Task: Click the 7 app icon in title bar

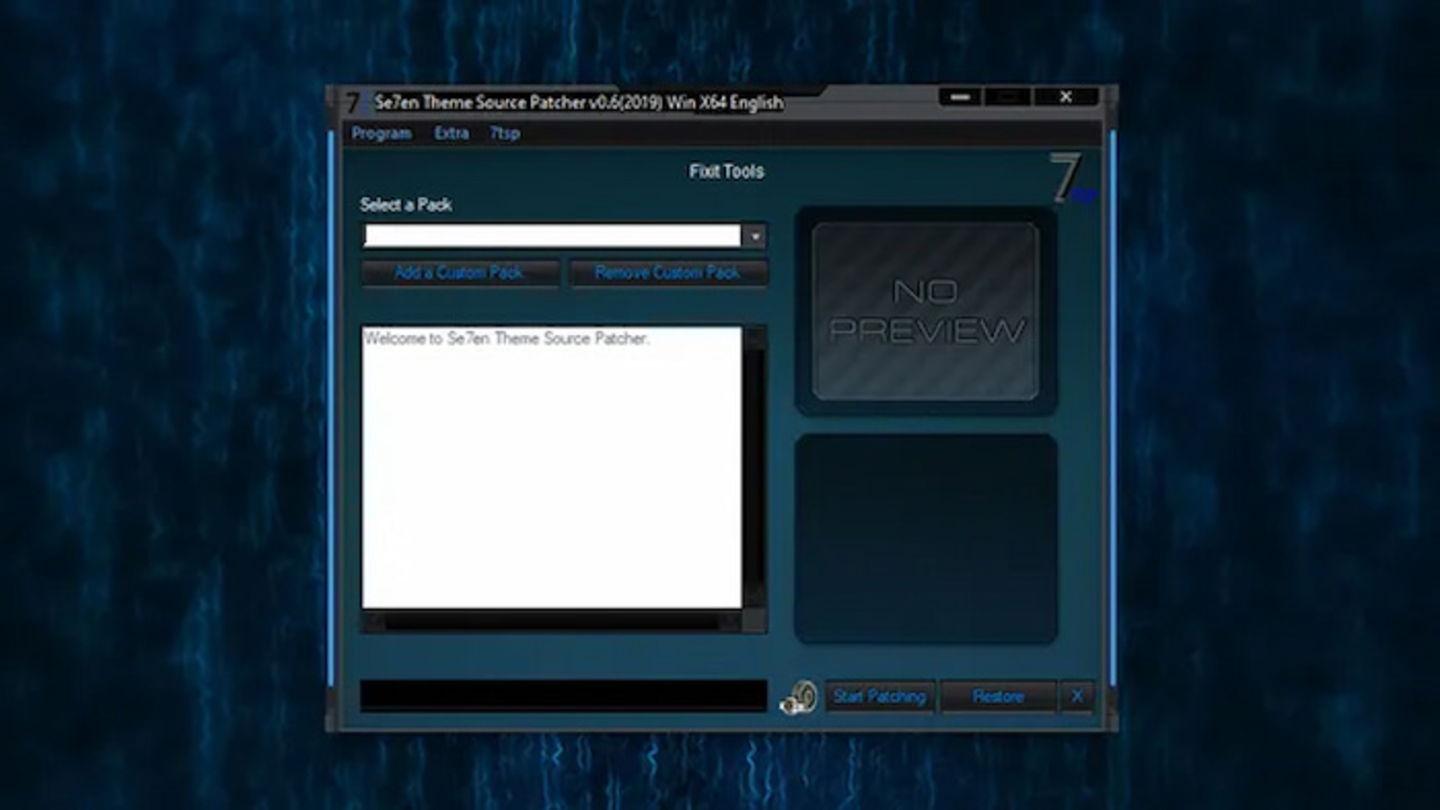Action: pos(354,102)
